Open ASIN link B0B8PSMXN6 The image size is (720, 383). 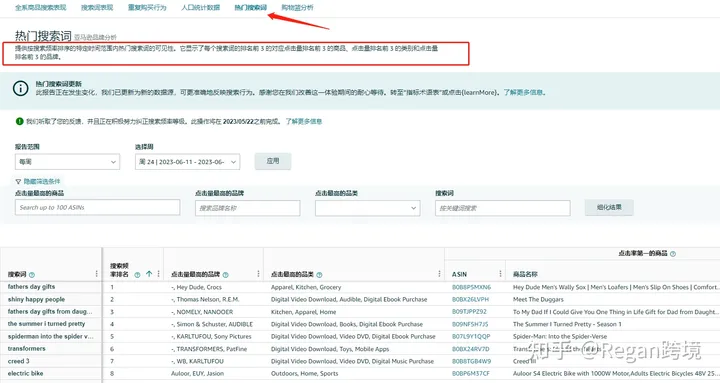point(471,287)
